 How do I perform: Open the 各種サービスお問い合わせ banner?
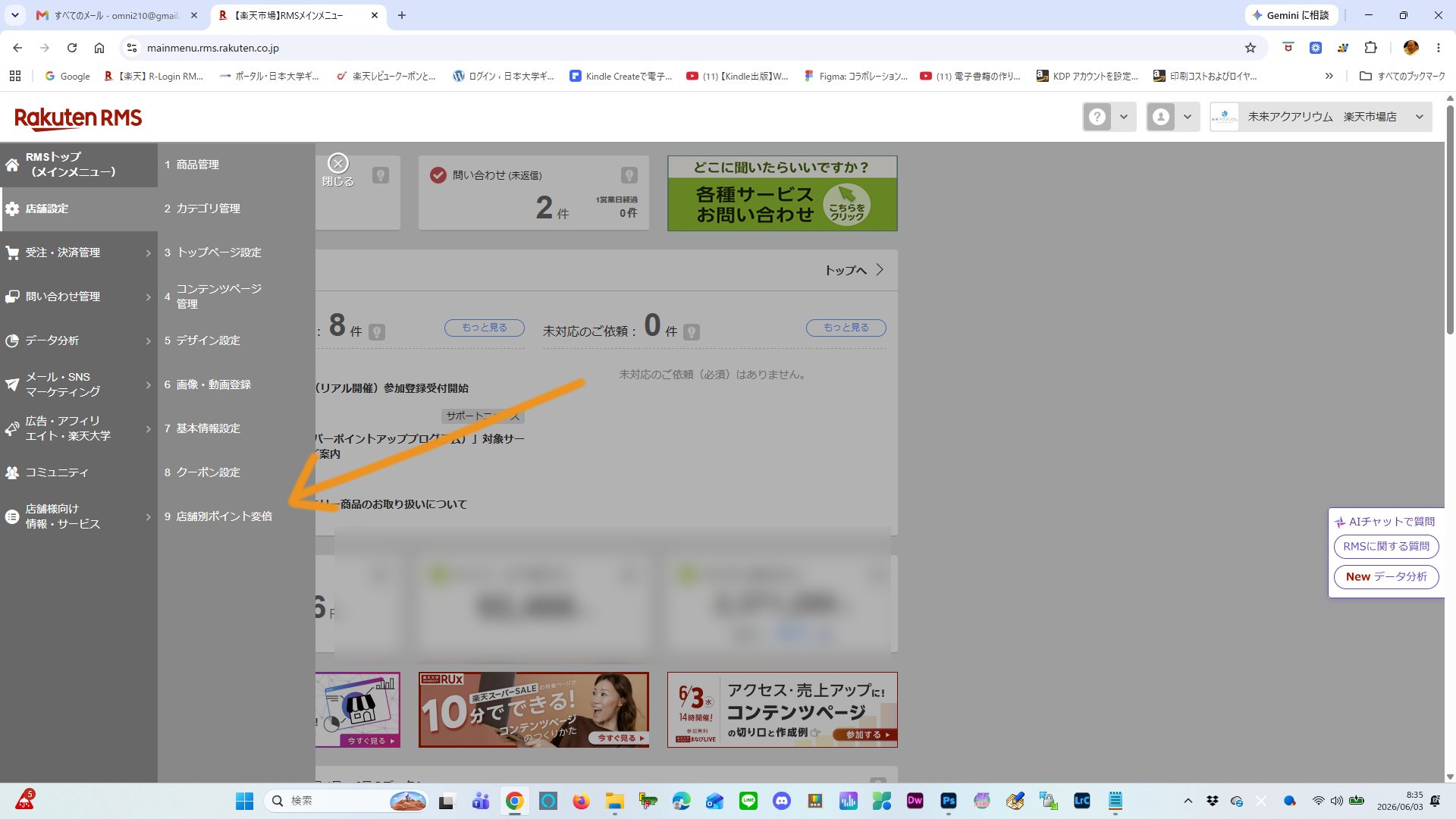coord(783,193)
